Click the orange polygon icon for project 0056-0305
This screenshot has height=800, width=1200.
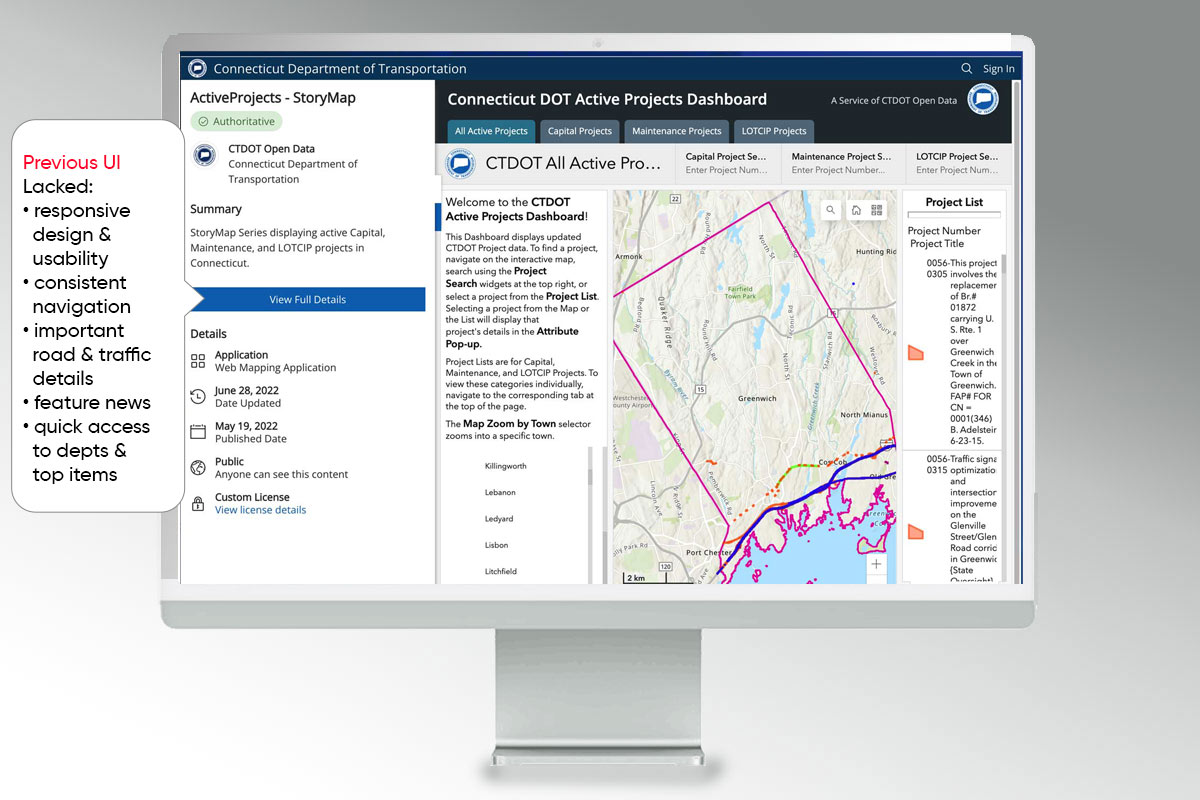click(915, 353)
